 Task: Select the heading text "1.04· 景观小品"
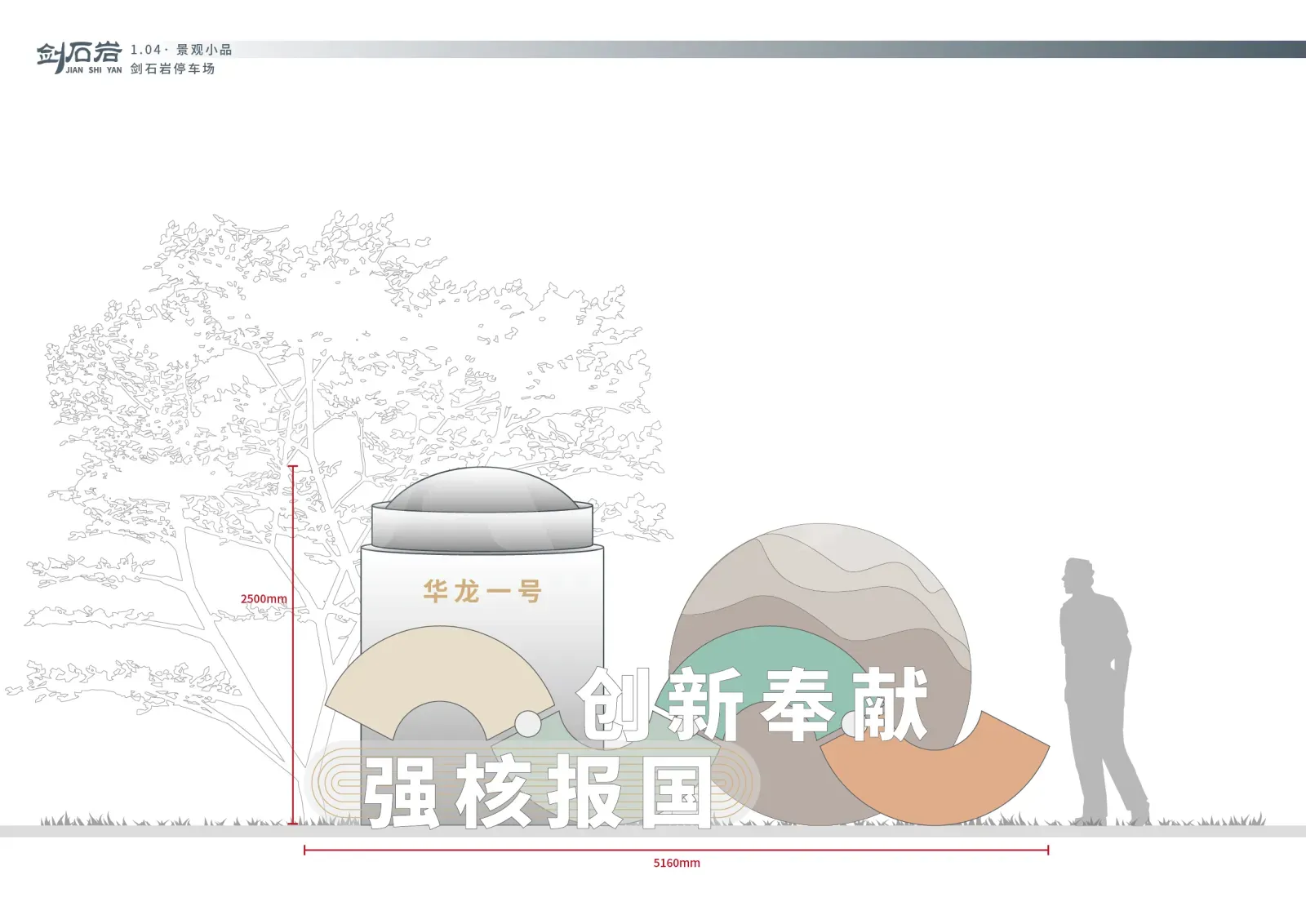(181, 50)
